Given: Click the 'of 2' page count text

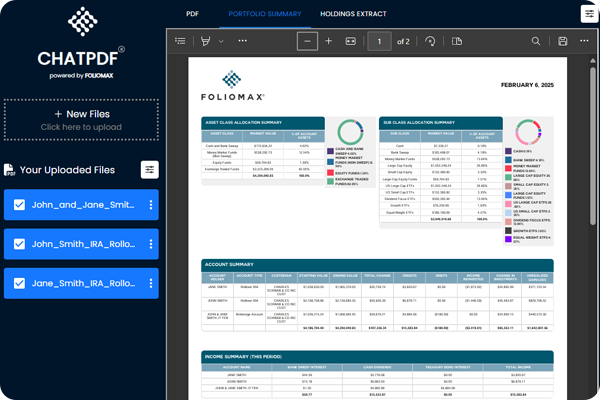Looking at the screenshot, I should pos(403,41).
